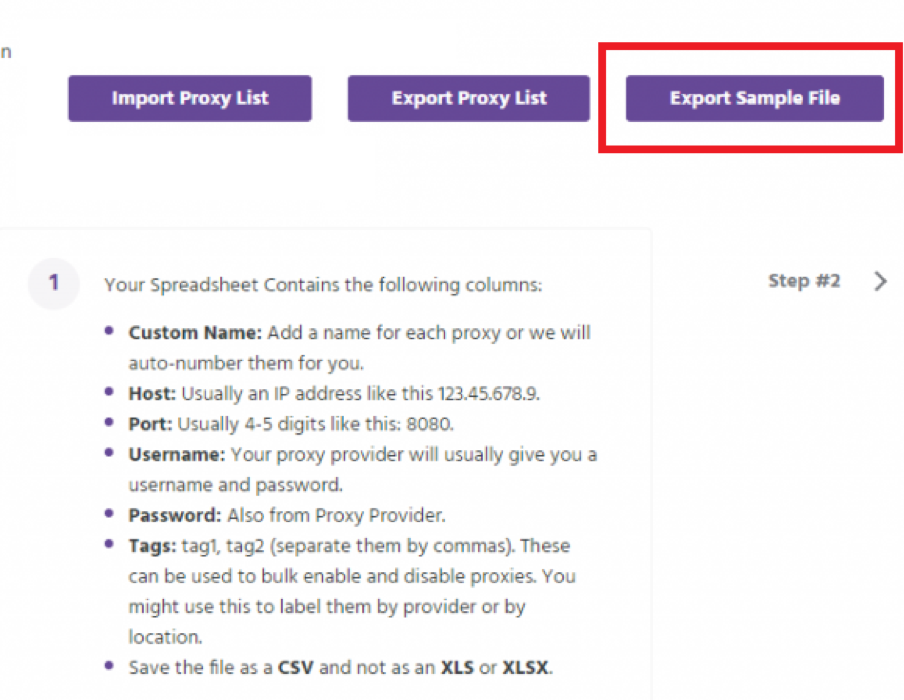Screen dimensions: 904x700
Task: Click the 'Your Spreadsheet Contains' heading text
Action: coord(323,285)
